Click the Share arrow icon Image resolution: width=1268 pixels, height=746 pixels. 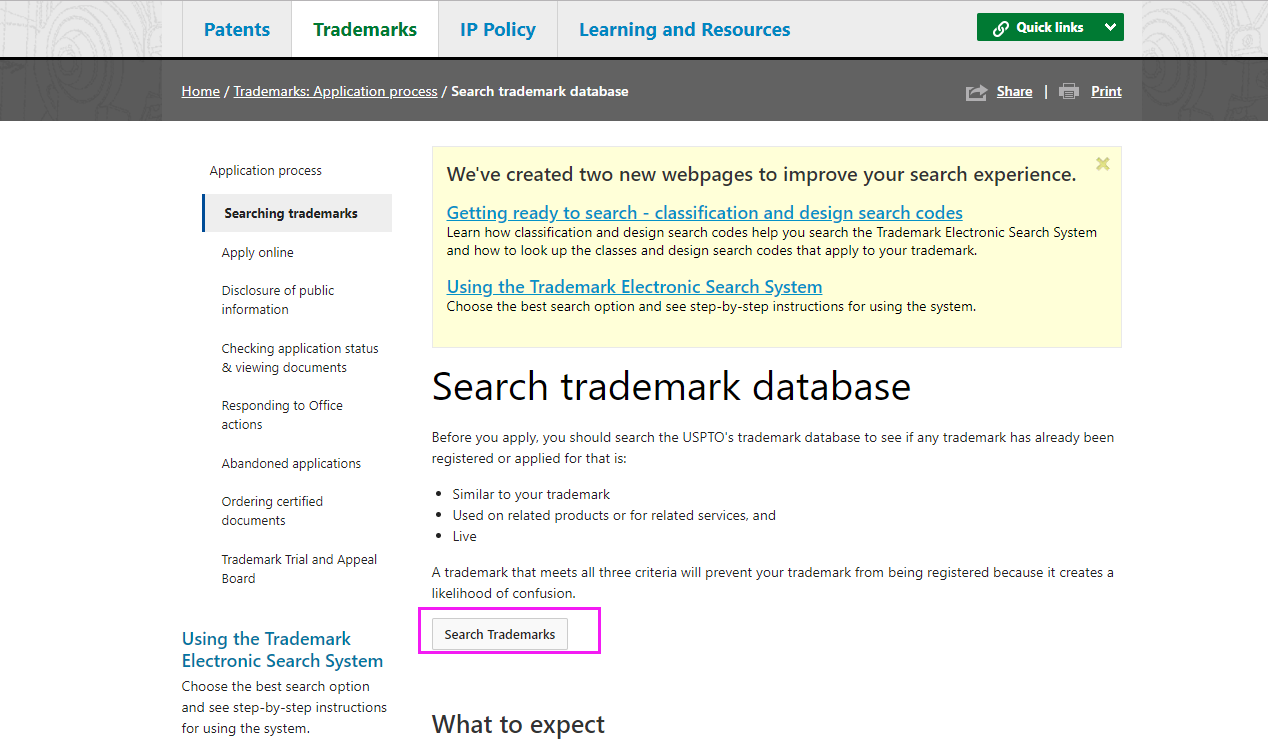click(x=976, y=92)
